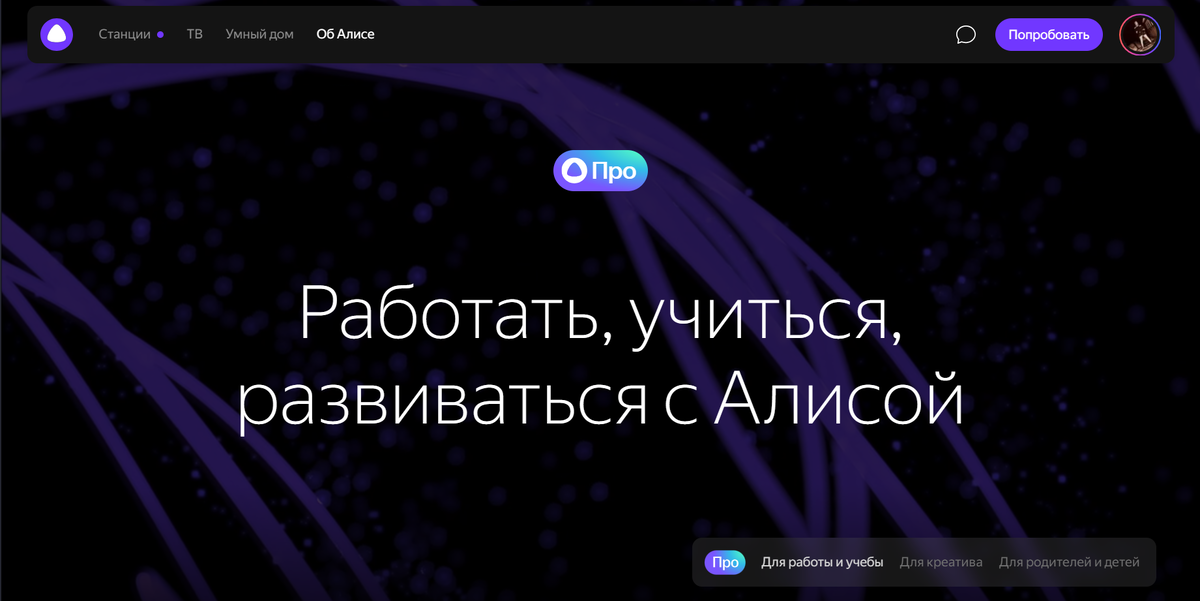Select the Про tab in bottom bar
Screen dimensions: 1200x601
point(725,562)
